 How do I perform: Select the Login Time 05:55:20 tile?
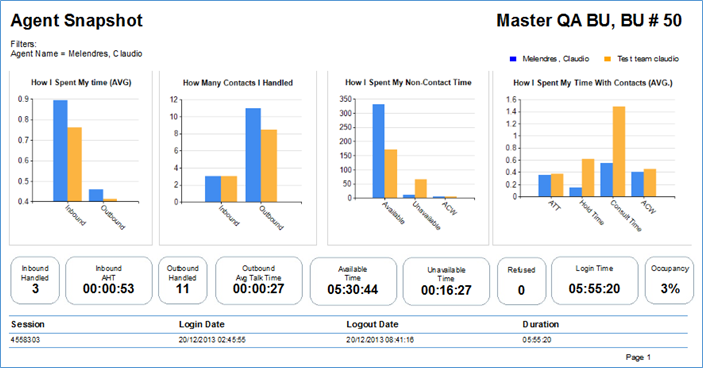(x=595, y=281)
